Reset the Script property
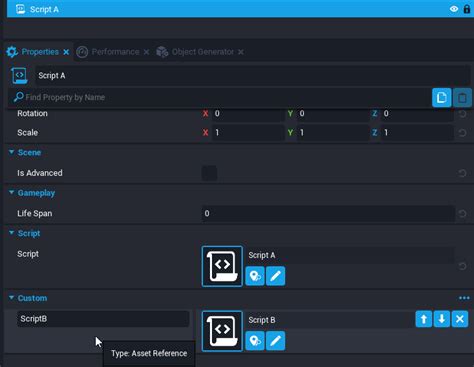 click(462, 266)
